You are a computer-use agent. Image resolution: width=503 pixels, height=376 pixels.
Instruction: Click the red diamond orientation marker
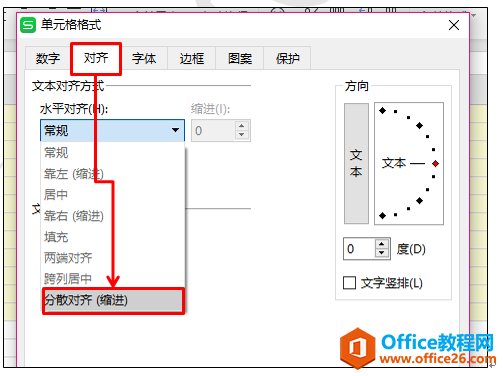tap(435, 163)
